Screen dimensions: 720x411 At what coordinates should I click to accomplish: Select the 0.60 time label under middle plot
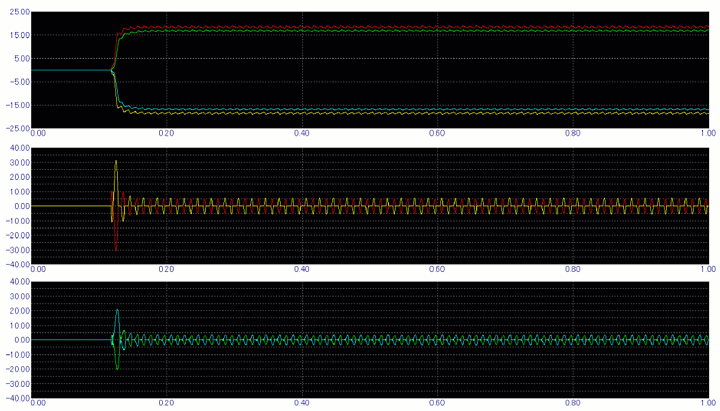pyautogui.click(x=437, y=269)
